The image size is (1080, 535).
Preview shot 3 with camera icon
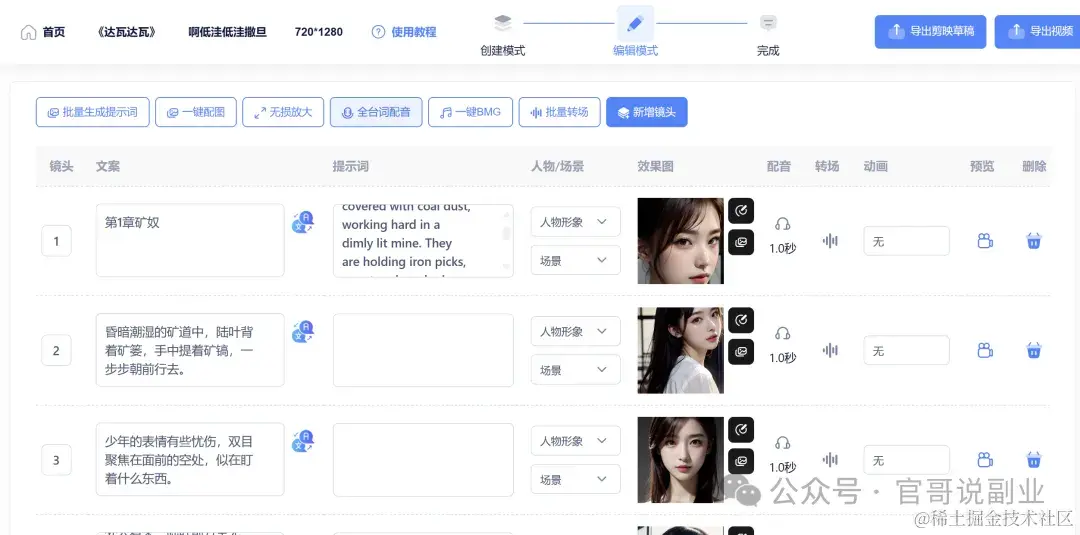pos(985,460)
